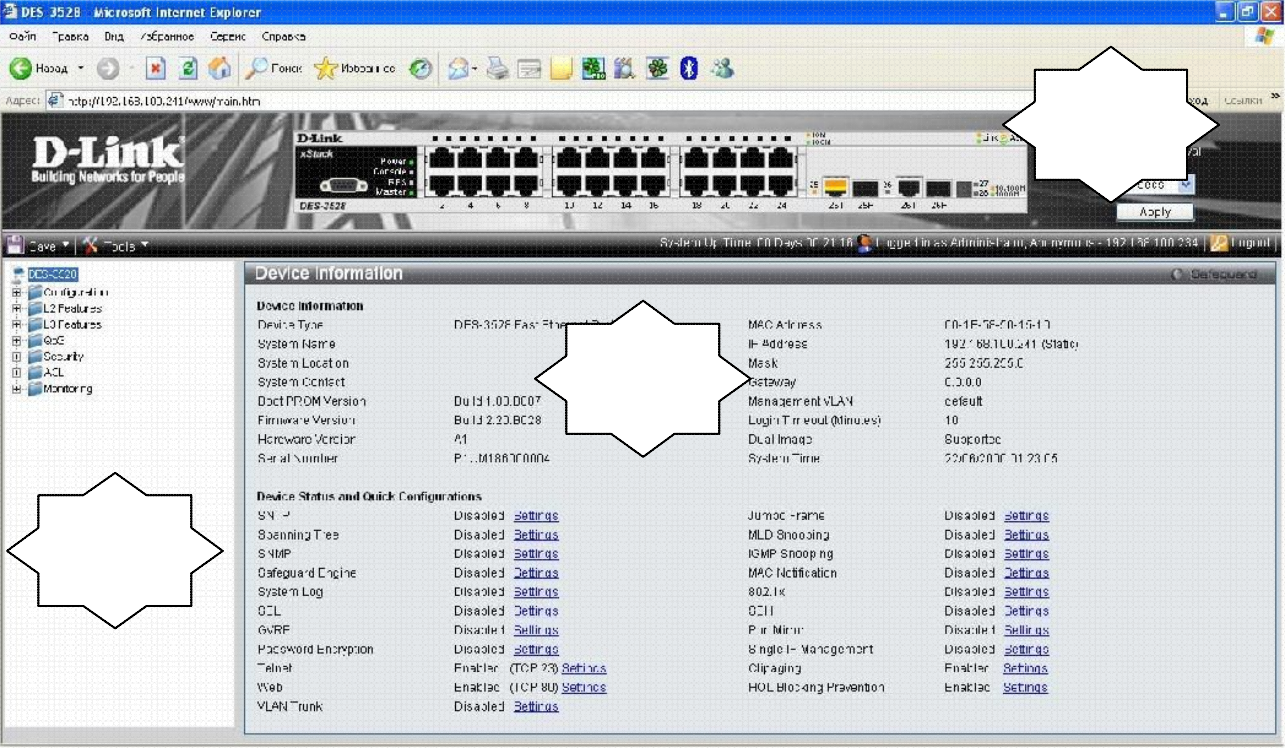
Task: Open Messenger people icon in toolbar
Action: pyautogui.click(x=722, y=68)
